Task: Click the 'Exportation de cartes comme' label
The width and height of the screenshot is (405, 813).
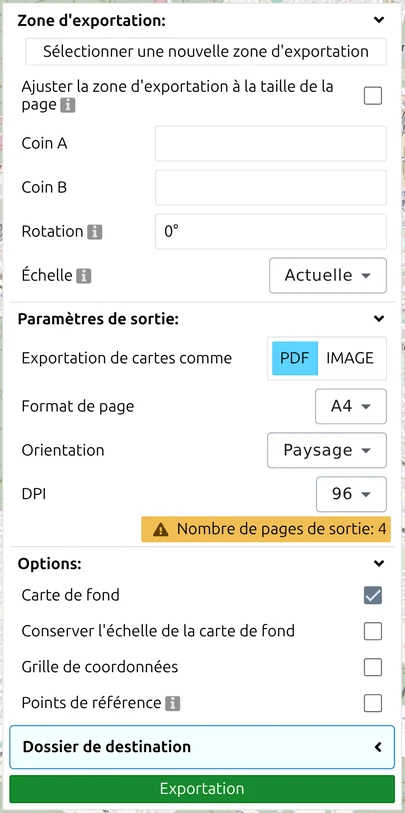Action: click(x=127, y=358)
